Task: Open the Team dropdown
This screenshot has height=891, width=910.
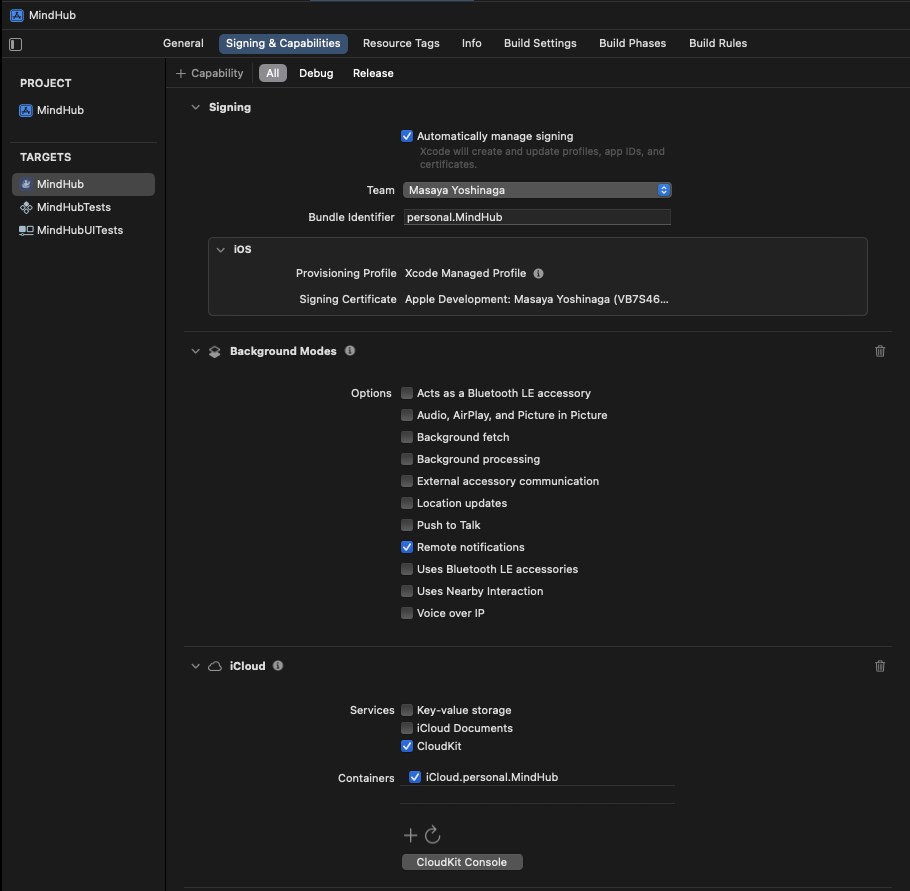Action: [x=537, y=190]
